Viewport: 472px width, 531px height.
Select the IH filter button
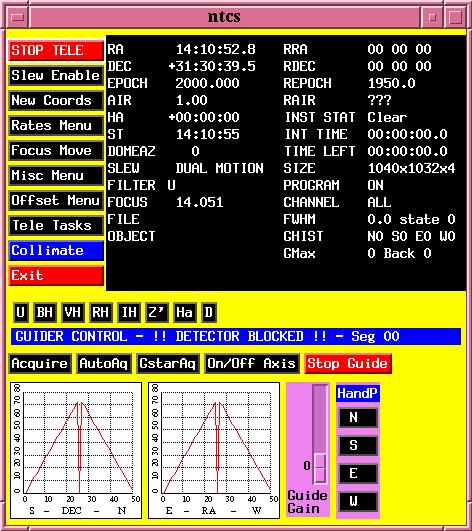pyautogui.click(x=129, y=312)
